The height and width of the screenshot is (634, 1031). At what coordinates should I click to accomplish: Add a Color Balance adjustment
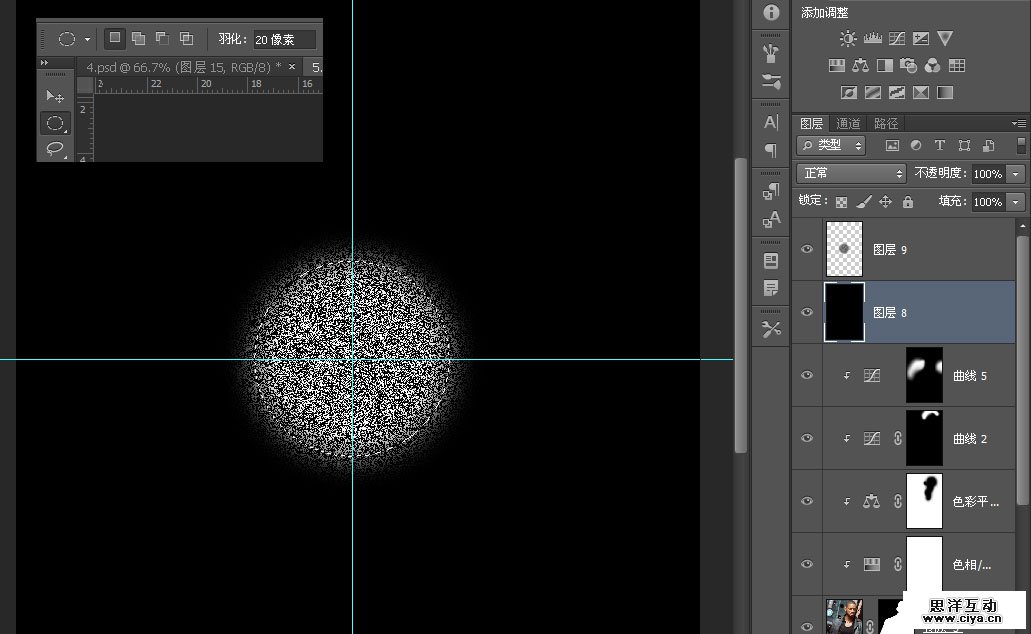[x=861, y=66]
